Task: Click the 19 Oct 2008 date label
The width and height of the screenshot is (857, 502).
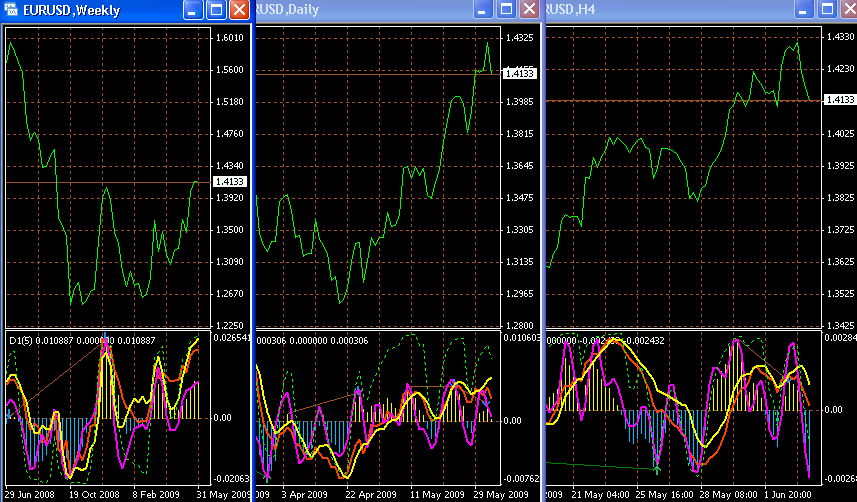Action: tap(94, 494)
